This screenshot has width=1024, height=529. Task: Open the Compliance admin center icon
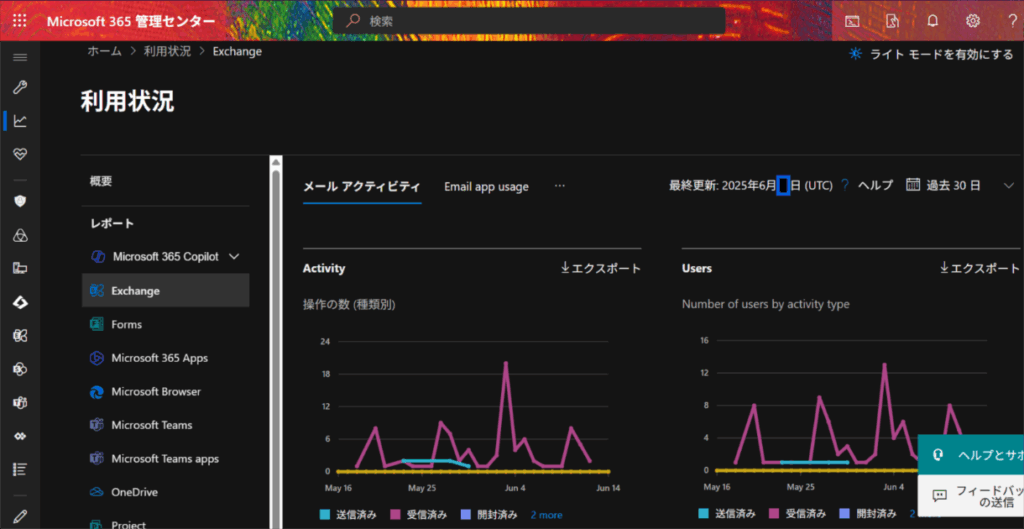(x=20, y=235)
